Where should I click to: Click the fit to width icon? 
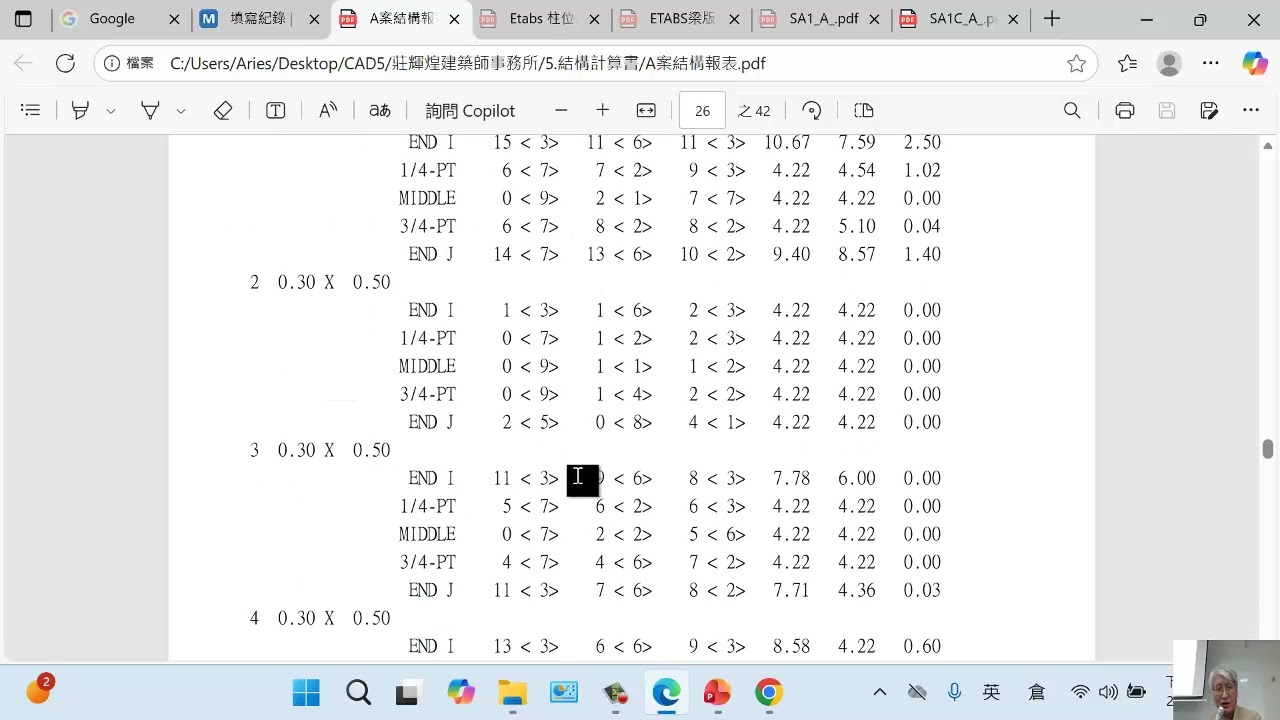point(646,111)
